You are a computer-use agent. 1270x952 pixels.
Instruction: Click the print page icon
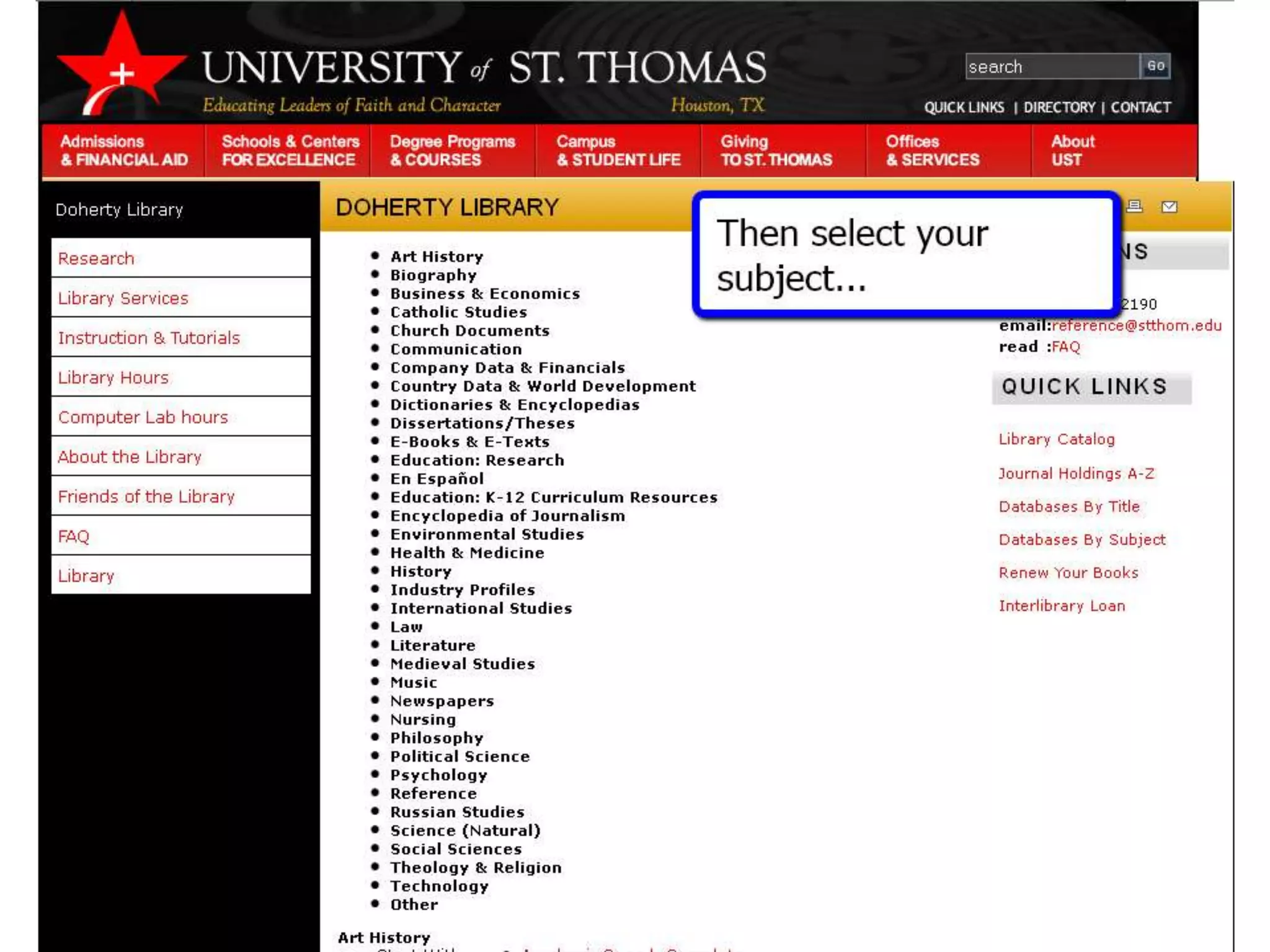pyautogui.click(x=1134, y=206)
